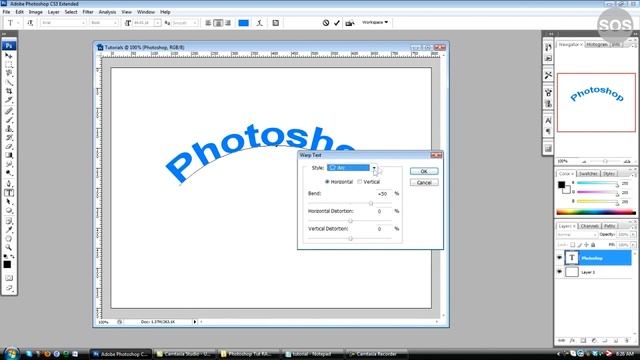Click Cancel in Warp Text dialog

[x=424, y=182]
